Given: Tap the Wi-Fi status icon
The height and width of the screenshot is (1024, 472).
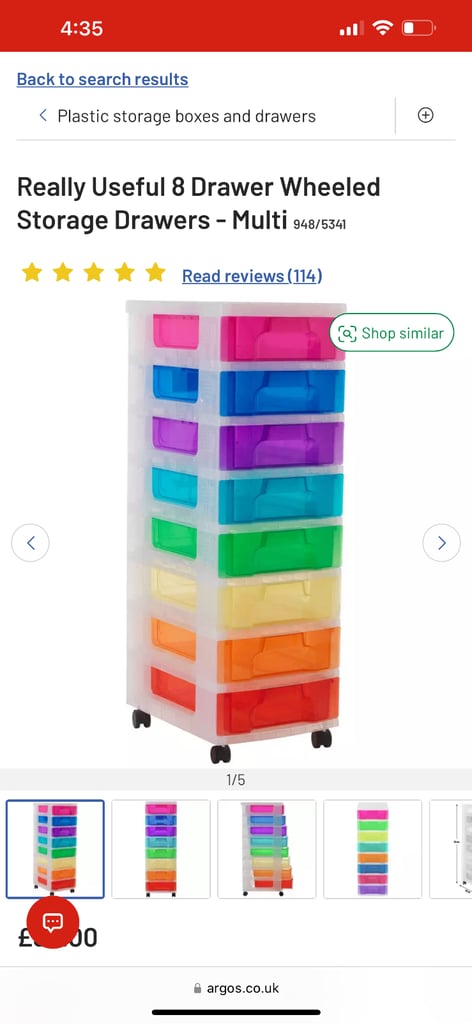Looking at the screenshot, I should point(382,28).
